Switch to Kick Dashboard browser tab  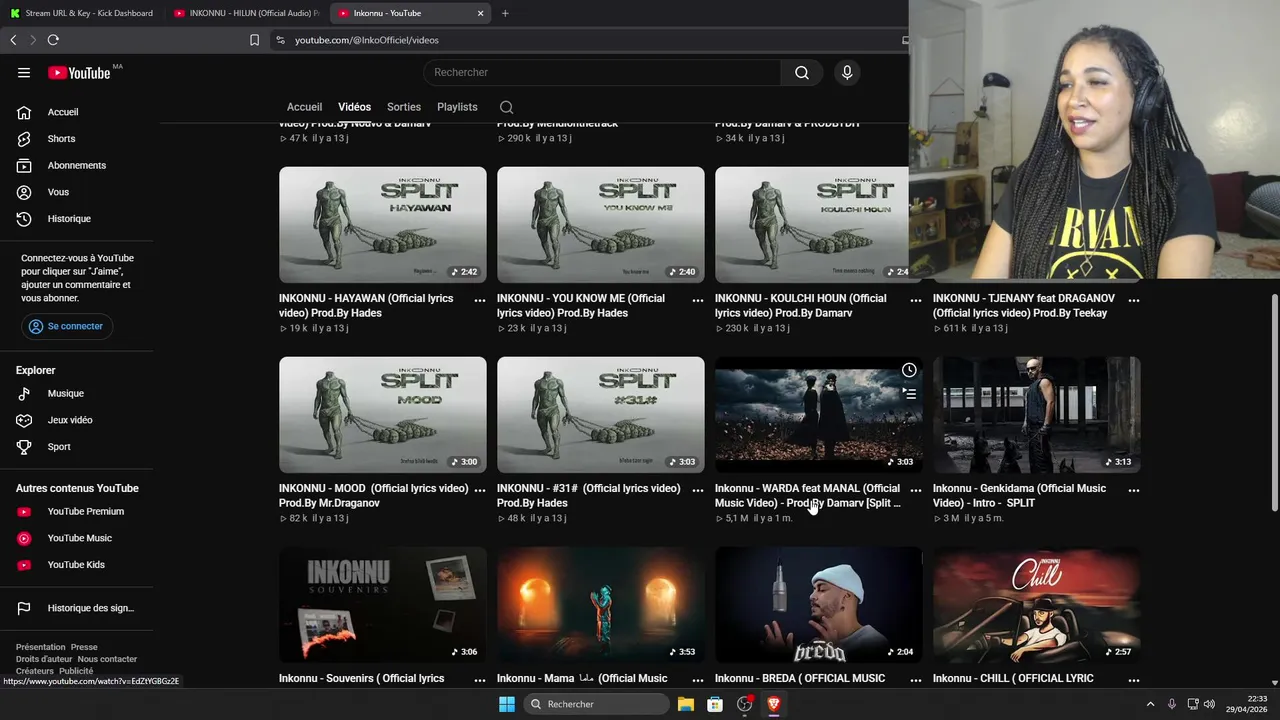point(82,13)
